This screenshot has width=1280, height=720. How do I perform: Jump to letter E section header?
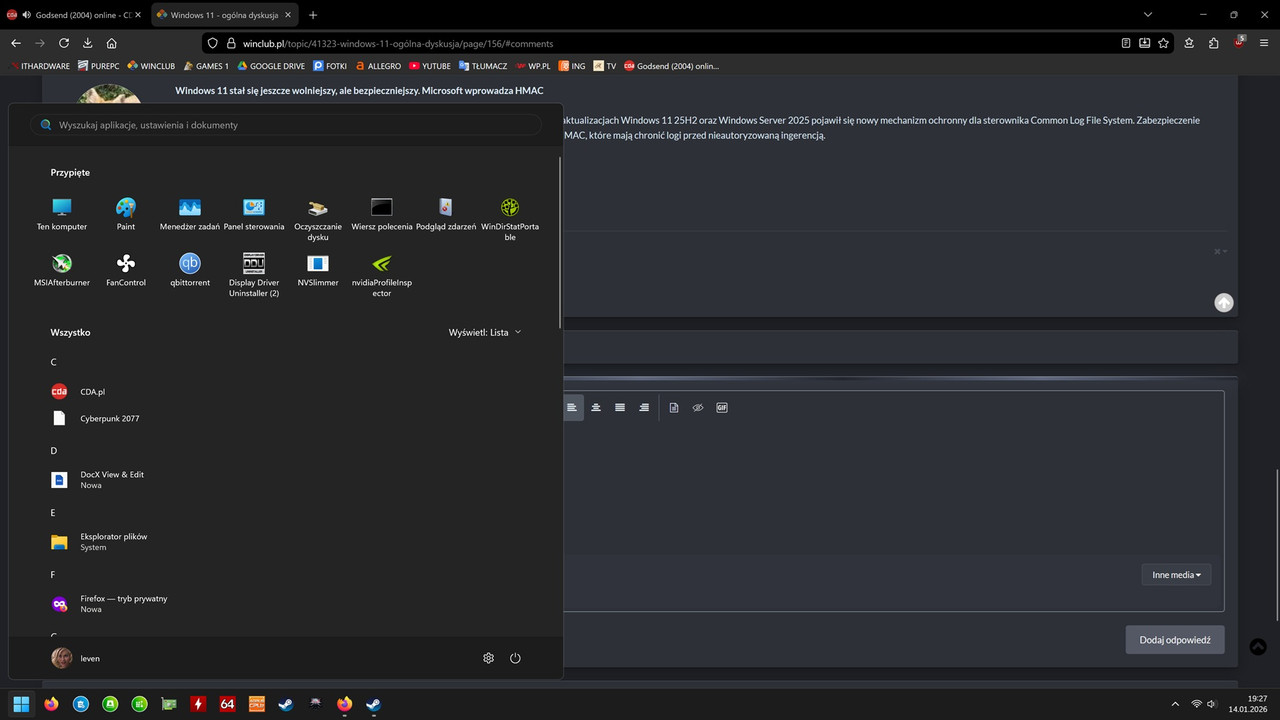pos(54,513)
